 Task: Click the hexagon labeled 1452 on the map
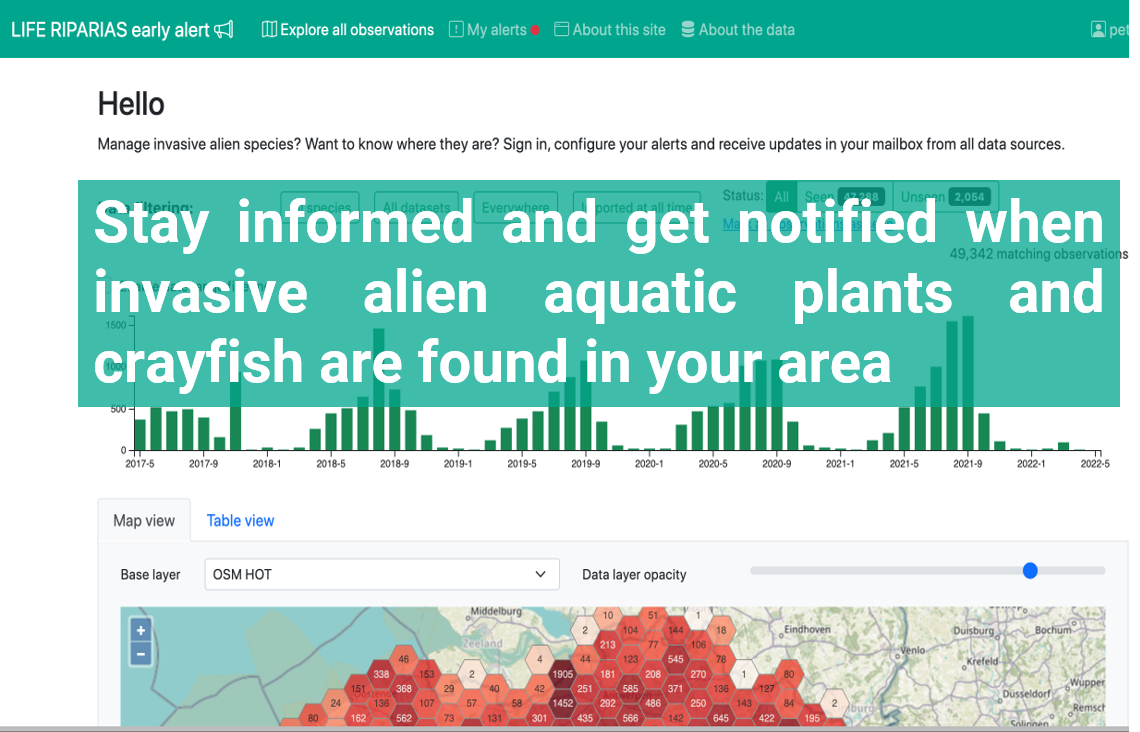click(x=563, y=703)
